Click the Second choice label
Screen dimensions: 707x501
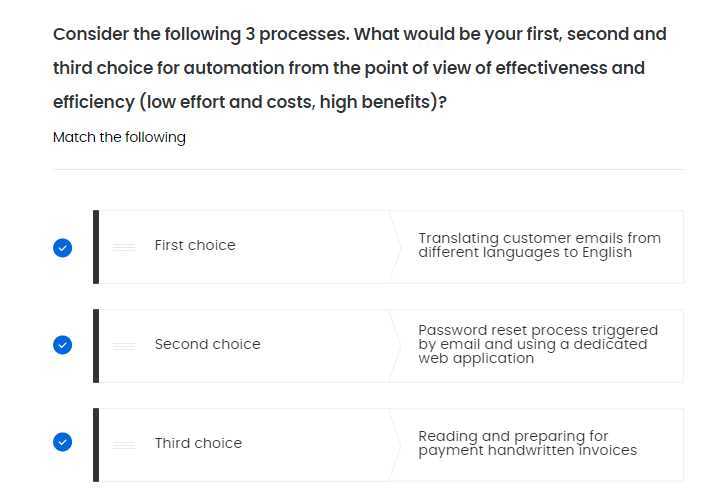207,345
